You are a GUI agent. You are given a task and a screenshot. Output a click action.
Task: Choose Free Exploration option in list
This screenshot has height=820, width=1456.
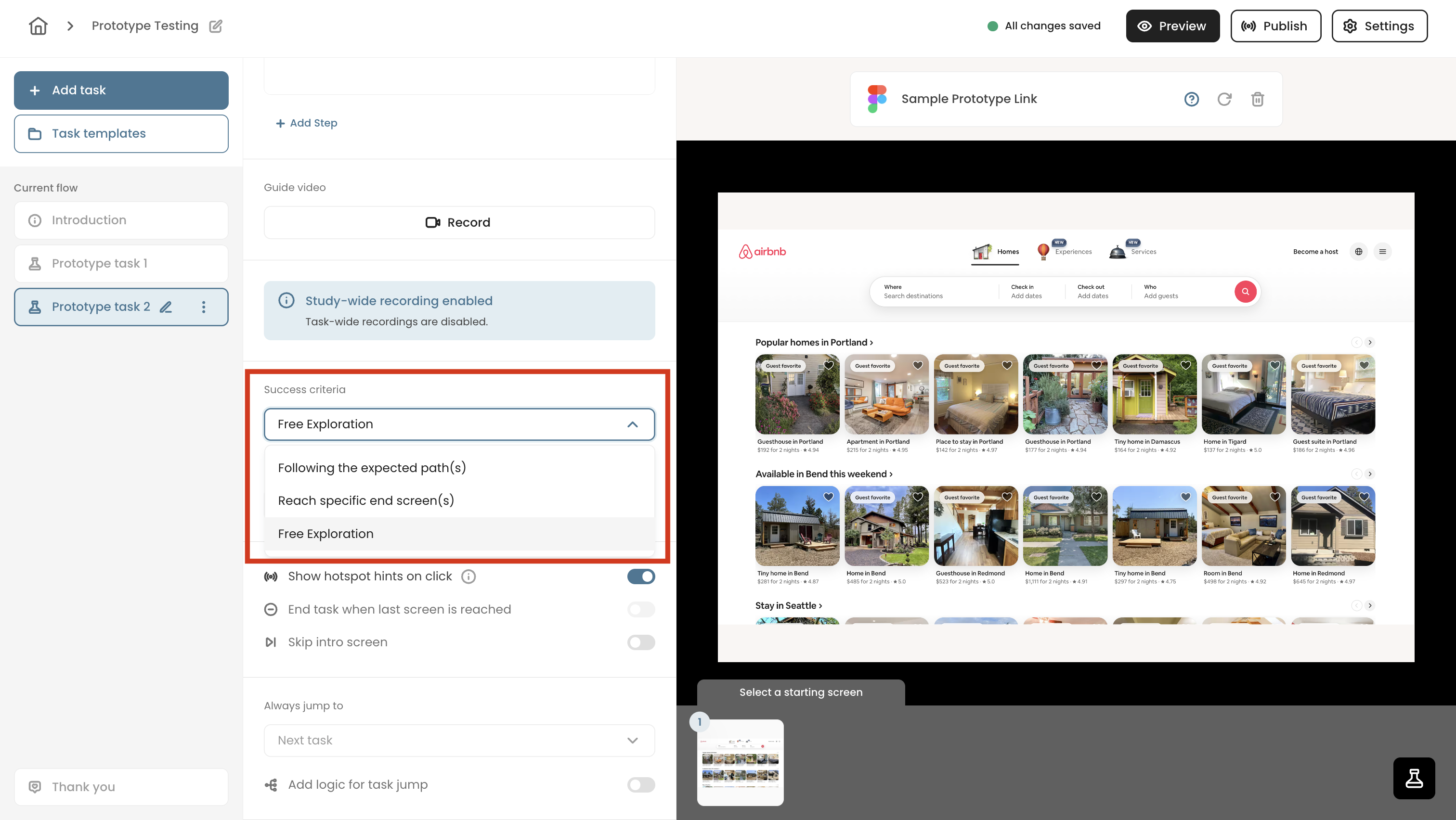459,534
